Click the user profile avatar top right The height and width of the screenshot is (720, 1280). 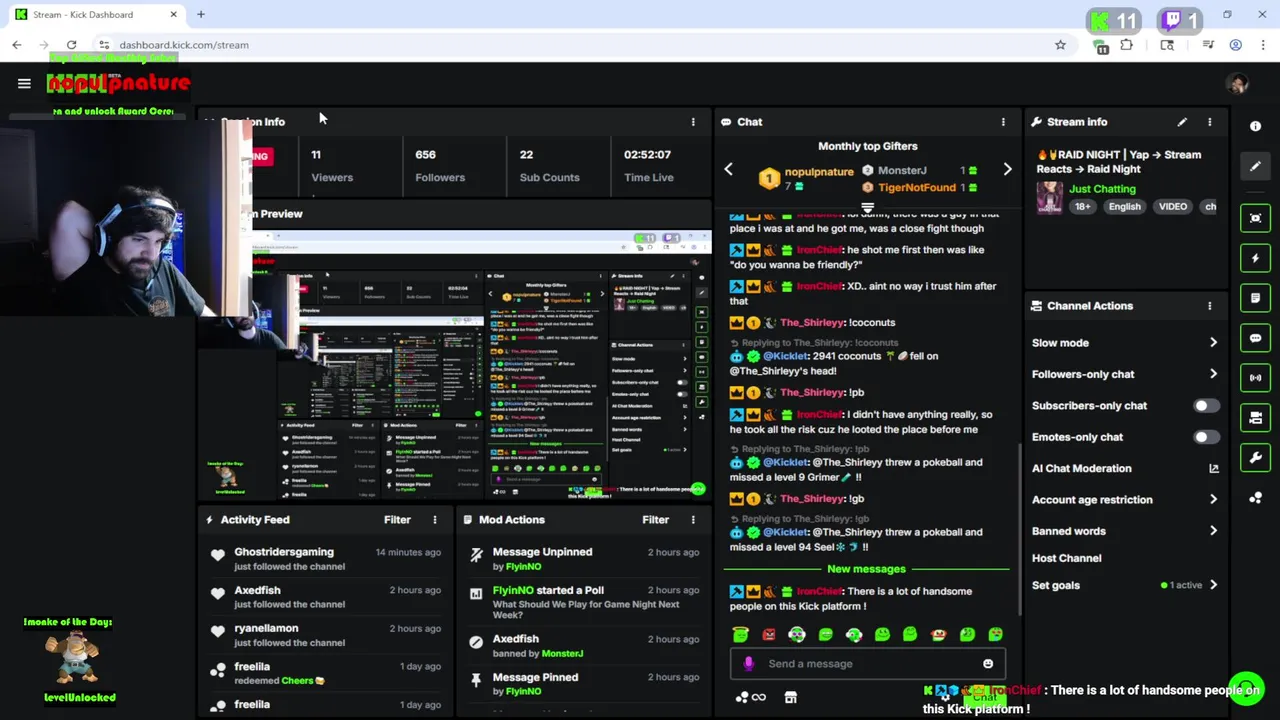click(1238, 84)
